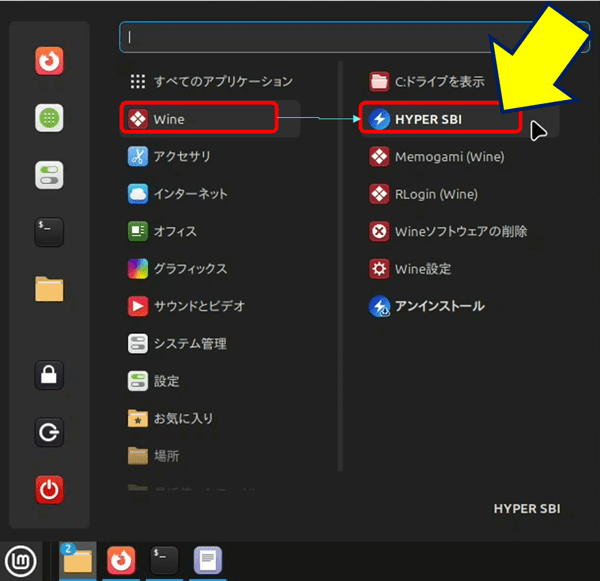The image size is (600, 581).
Task: Open the オフィス category
Action: coord(210,231)
